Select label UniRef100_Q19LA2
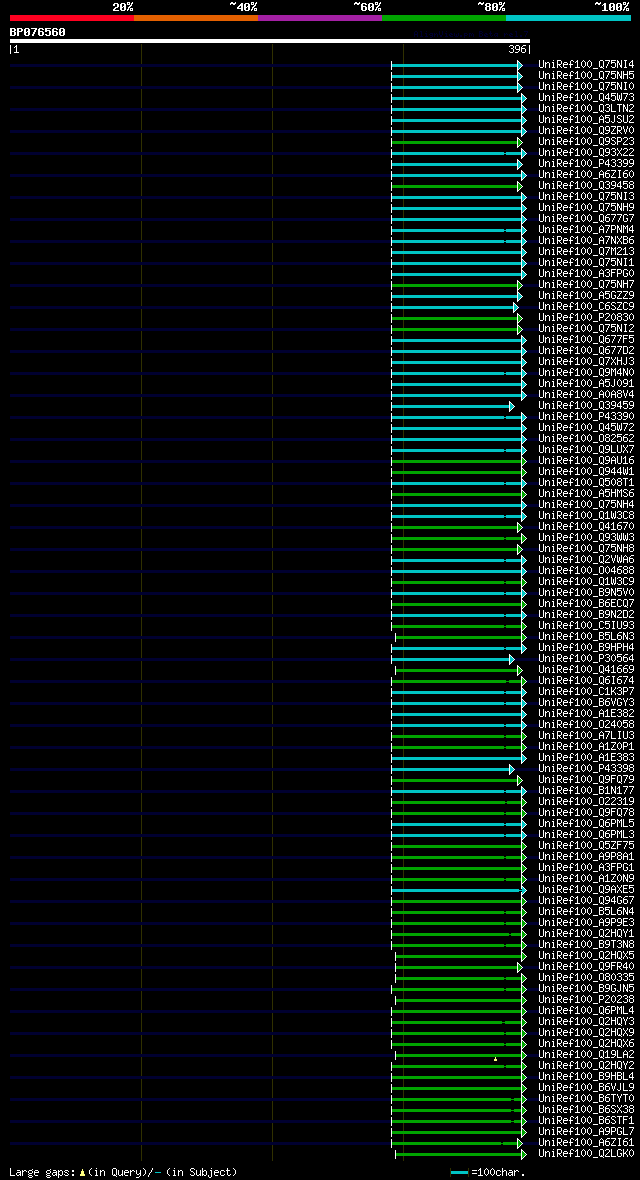This screenshot has height=1180, width=640. pyautogui.click(x=587, y=1054)
